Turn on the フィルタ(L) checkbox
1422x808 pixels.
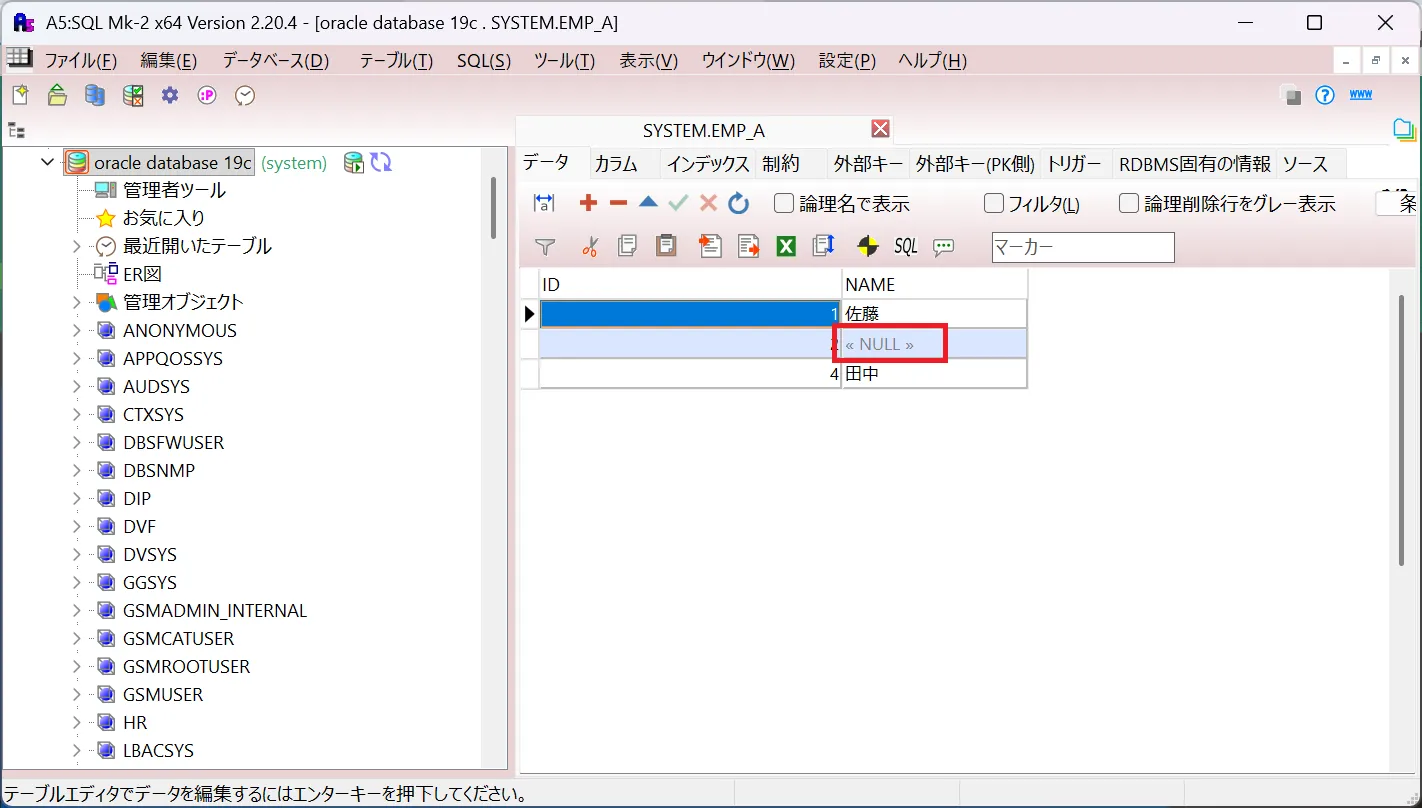993,203
